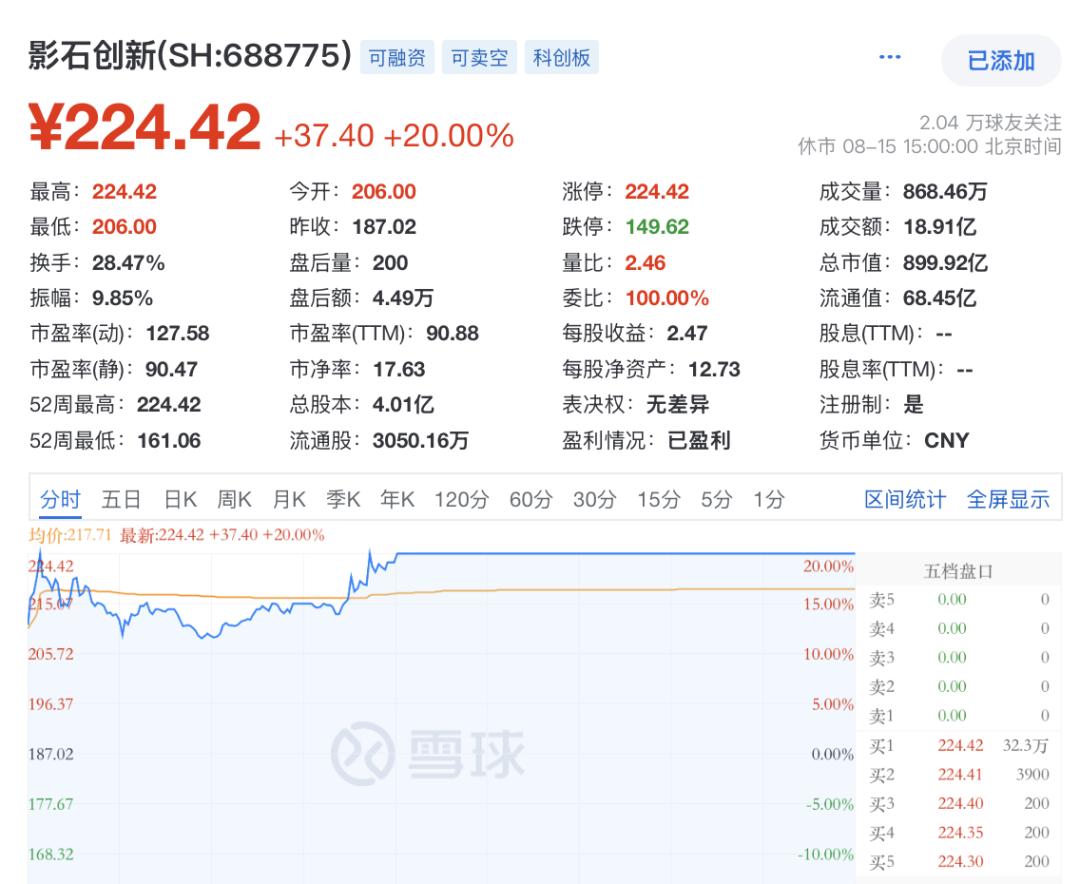Click the 今开 value 206.00
The height and width of the screenshot is (884, 1080).
384,192
